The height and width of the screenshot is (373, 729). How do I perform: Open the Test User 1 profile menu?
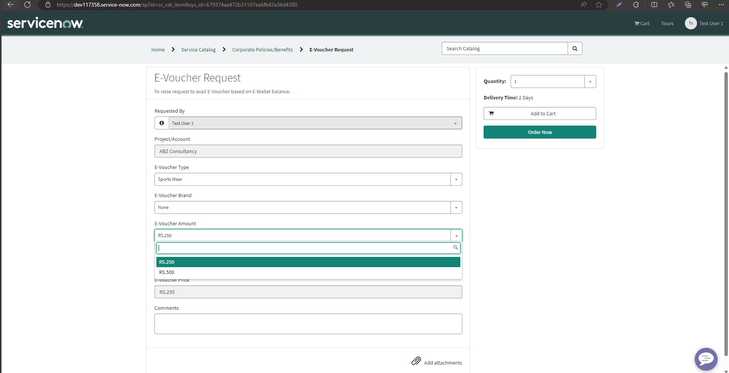click(711, 24)
